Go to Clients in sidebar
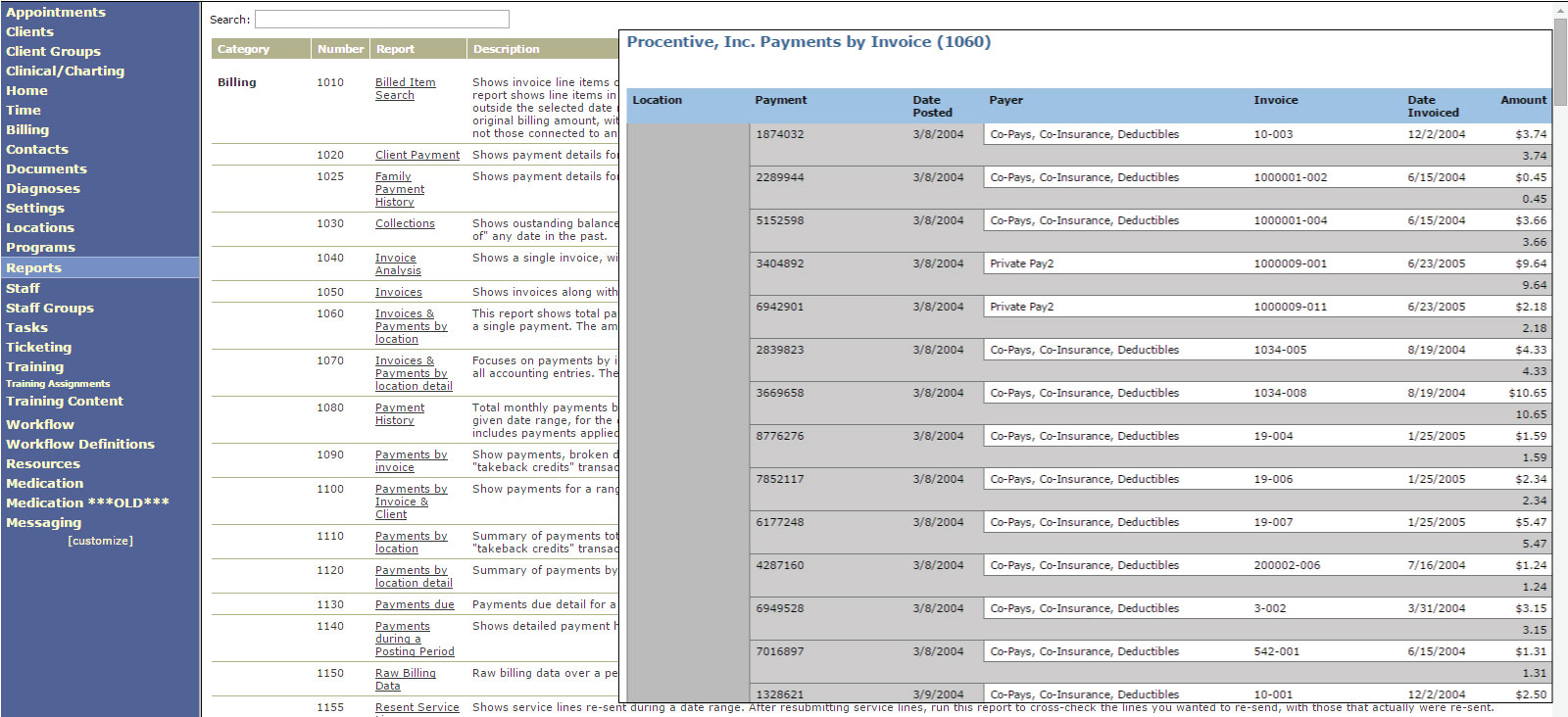 pos(29,31)
